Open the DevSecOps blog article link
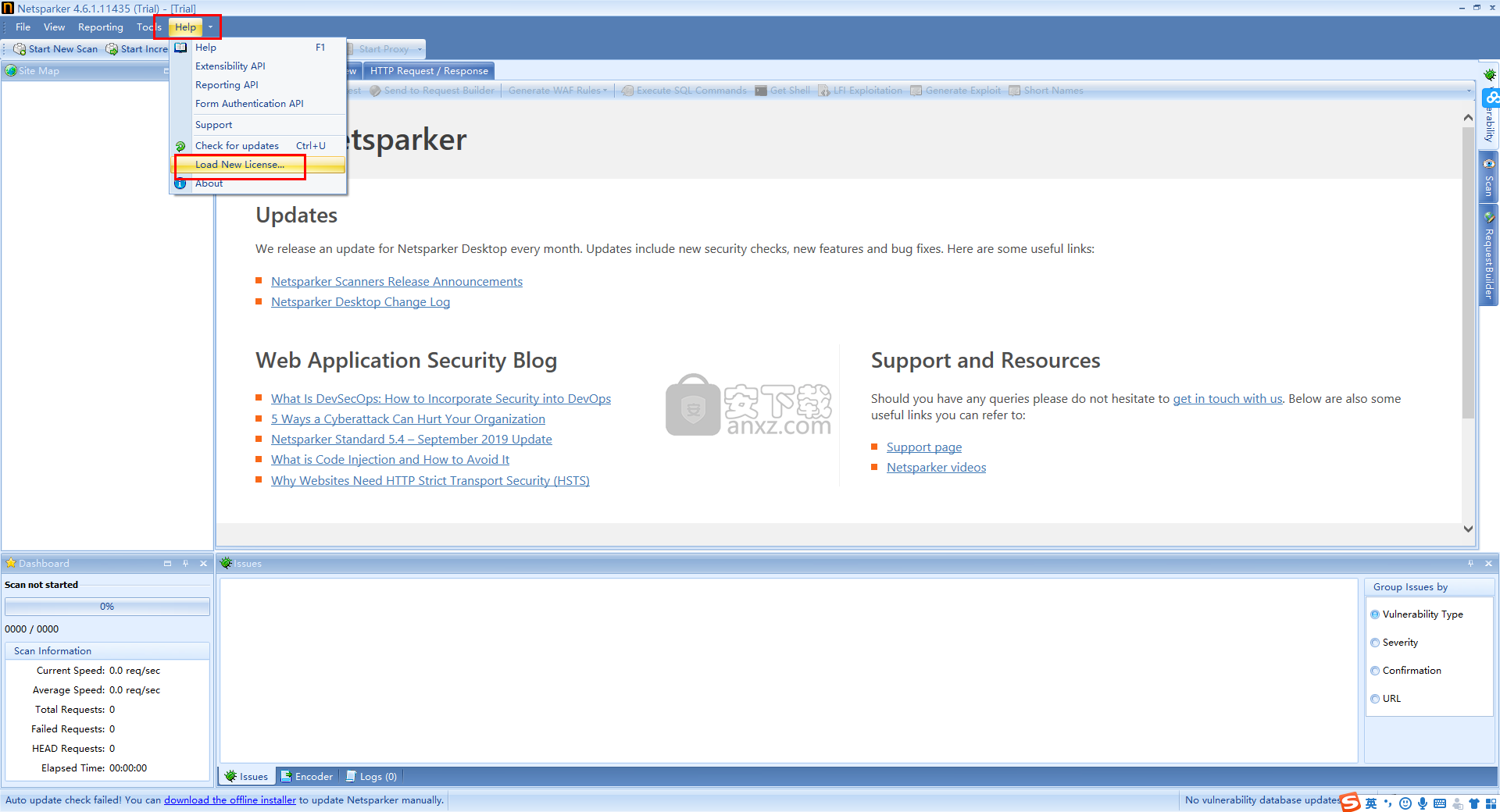Screen dimensions: 1500x812 tap(441, 399)
